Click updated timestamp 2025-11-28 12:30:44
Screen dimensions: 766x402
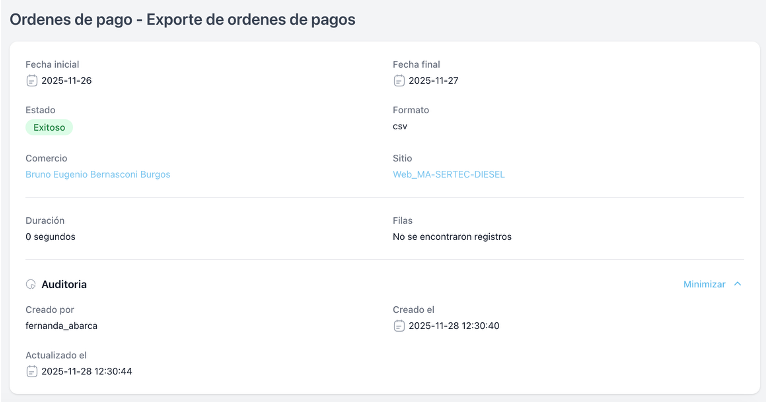pyautogui.click(x=86, y=371)
